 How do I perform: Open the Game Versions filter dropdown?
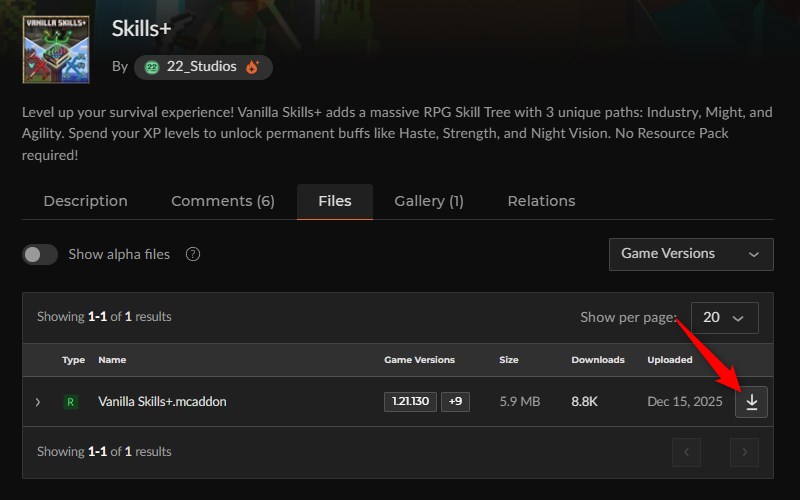click(x=691, y=254)
